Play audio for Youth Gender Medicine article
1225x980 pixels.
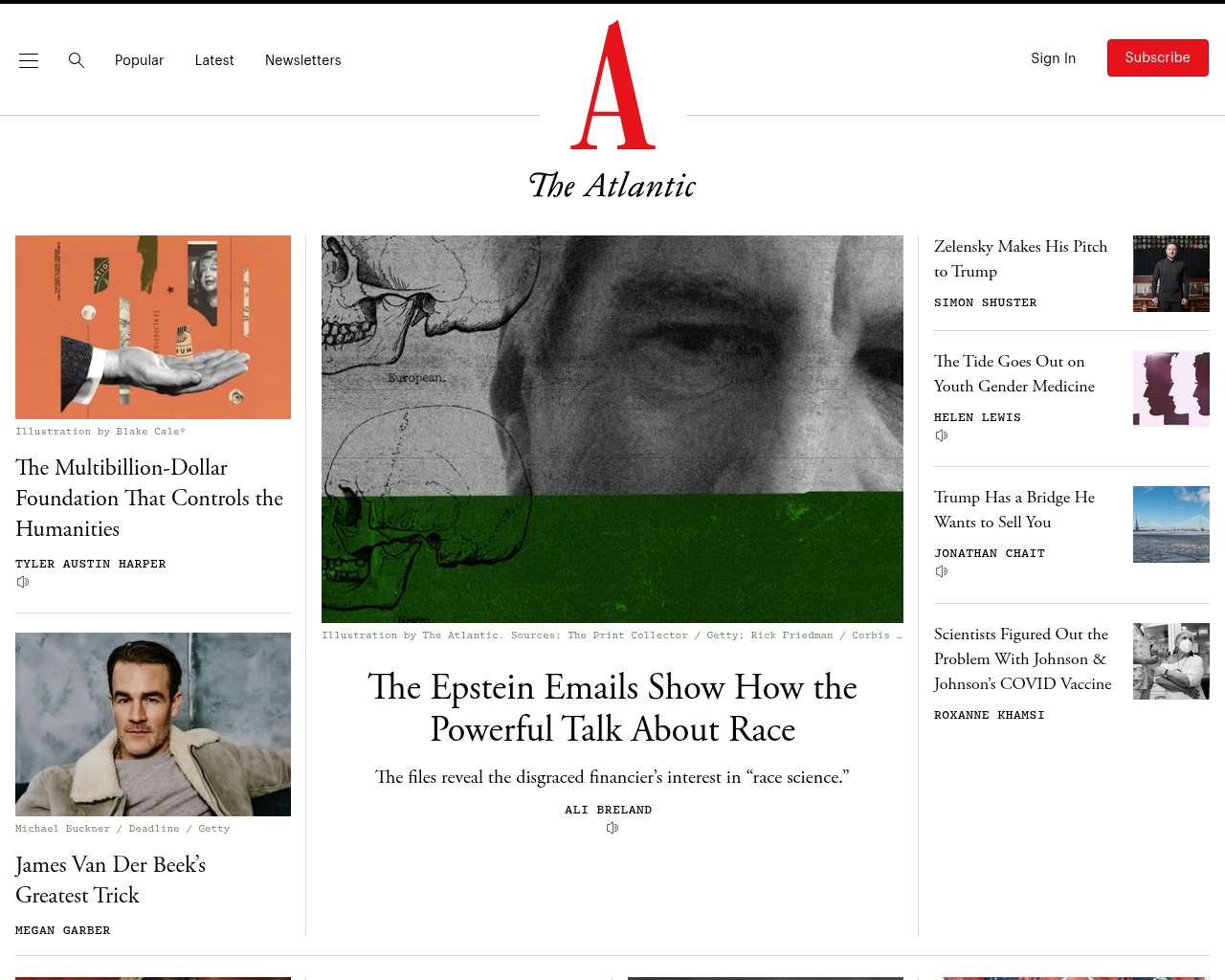[942, 435]
